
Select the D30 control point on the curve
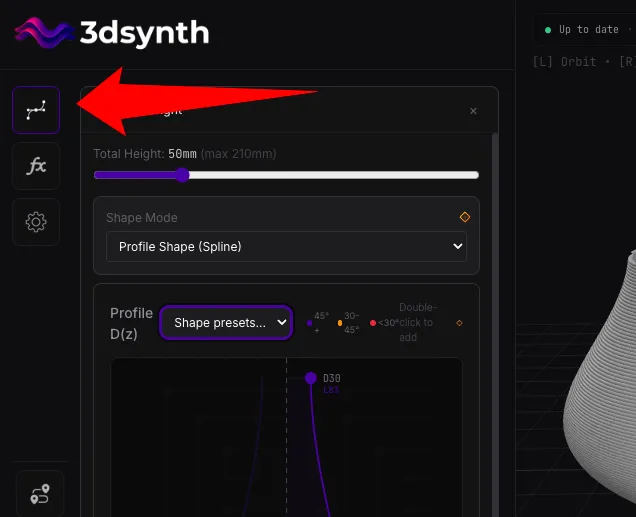(x=311, y=378)
